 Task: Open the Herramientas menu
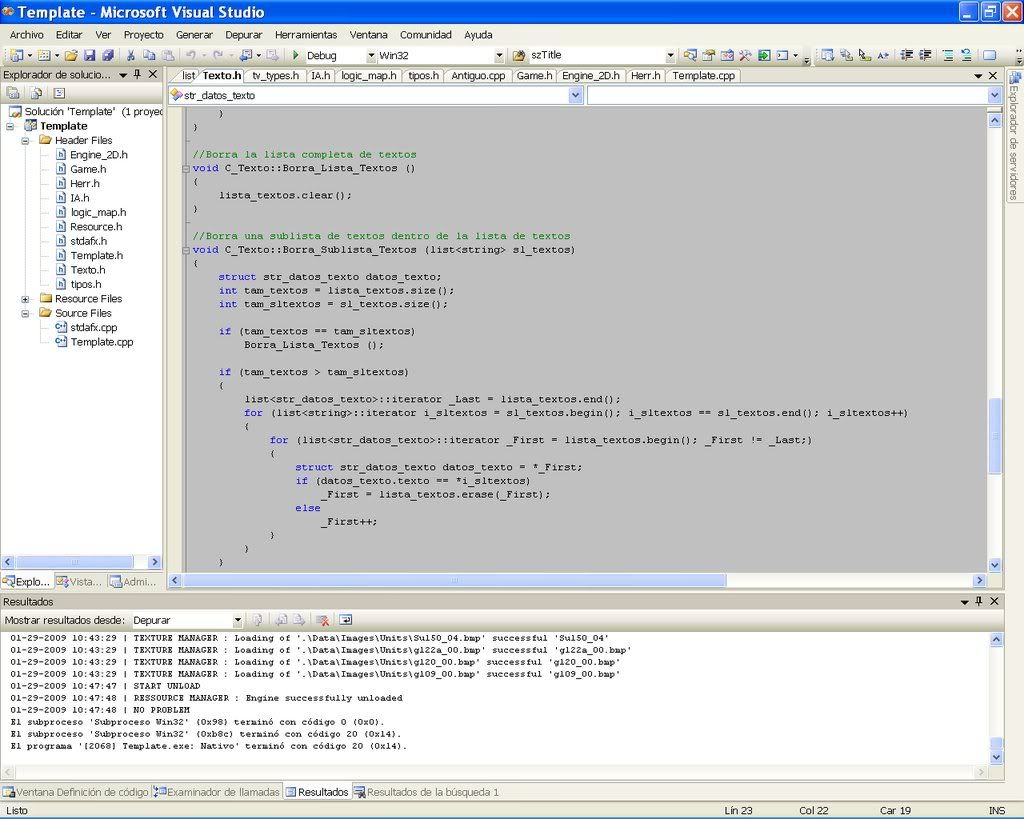point(306,35)
